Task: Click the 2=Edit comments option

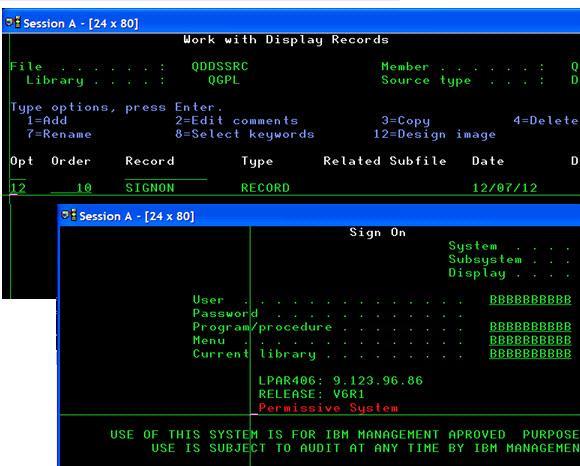Action: point(237,121)
